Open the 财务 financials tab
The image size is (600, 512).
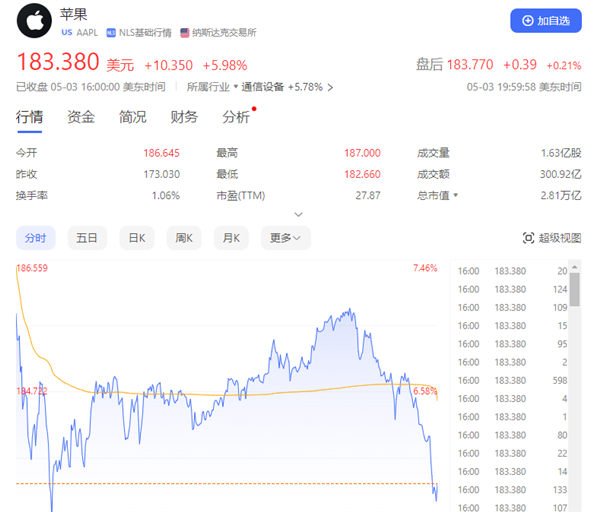(x=184, y=117)
